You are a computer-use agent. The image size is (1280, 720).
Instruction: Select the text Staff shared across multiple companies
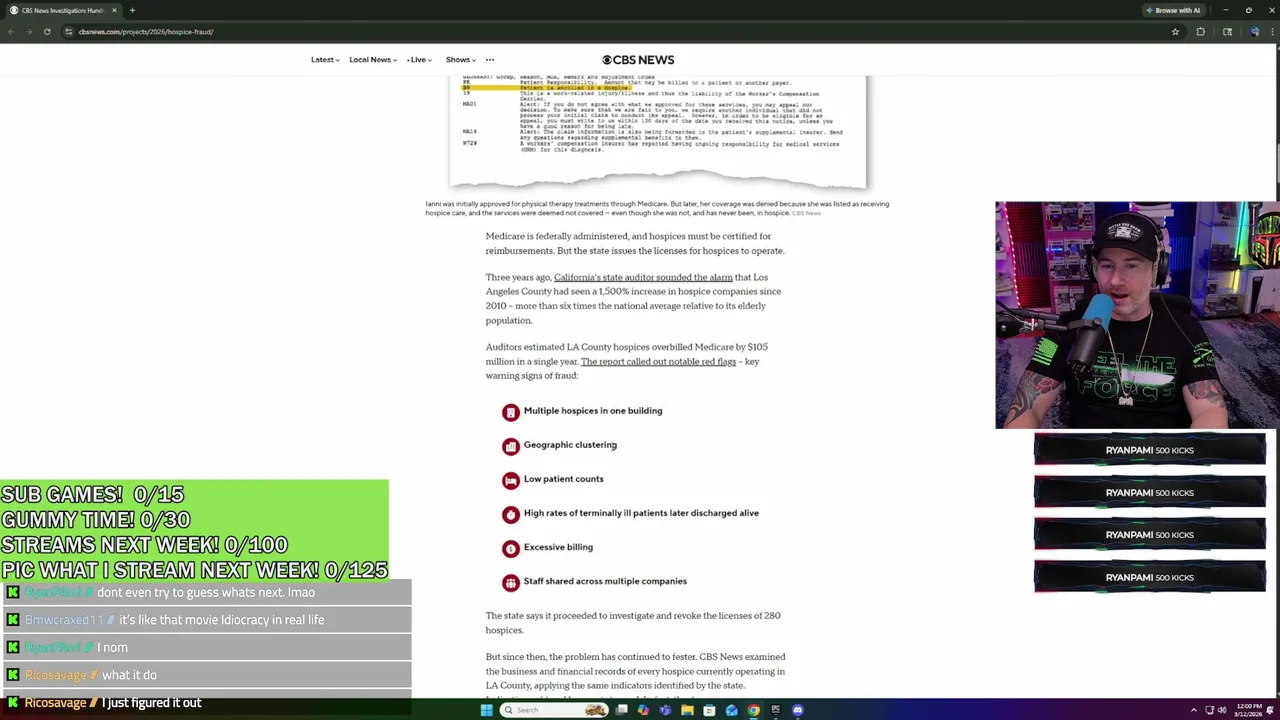point(605,581)
